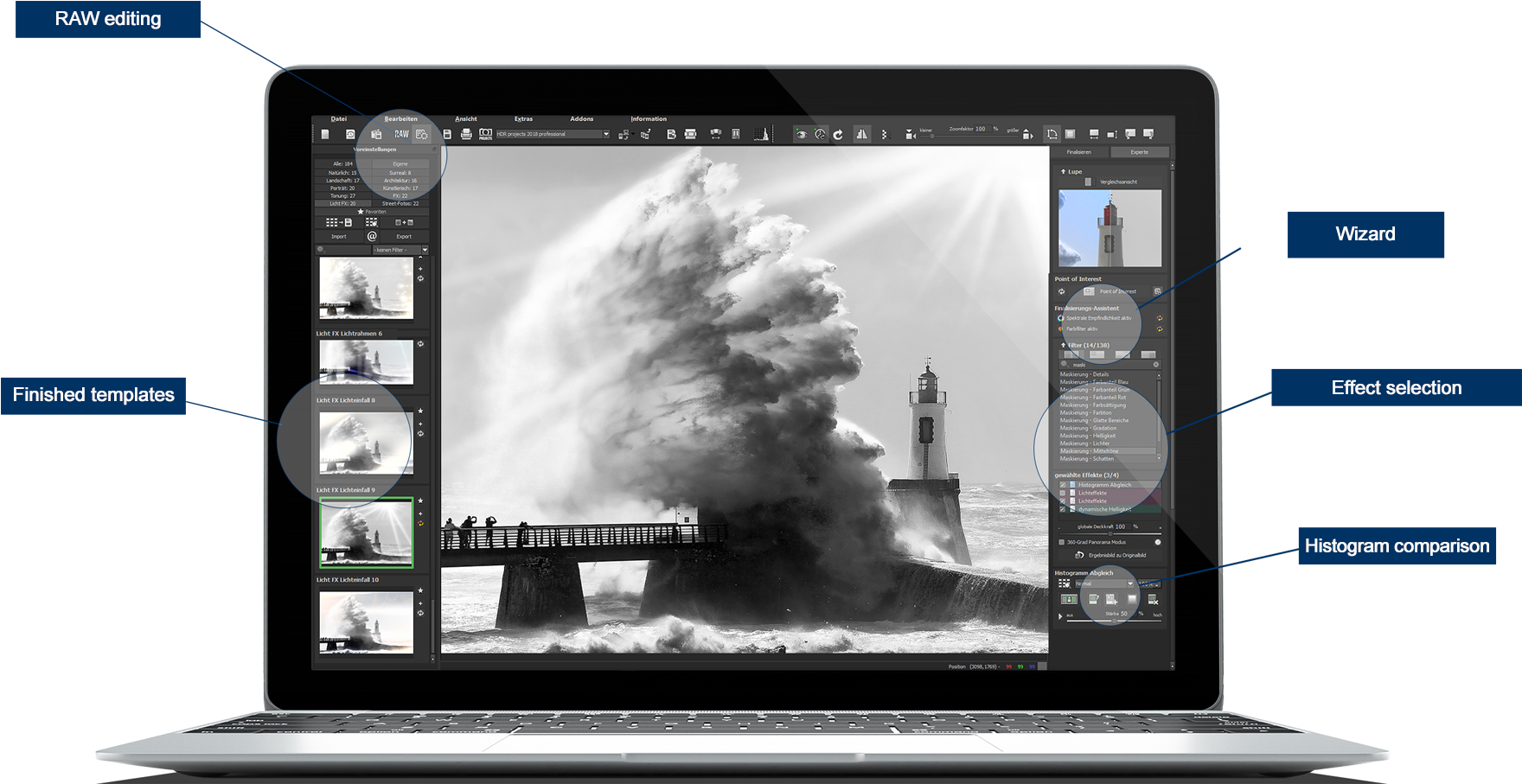Open the Normal dropdown under Histogramm Abgleich
This screenshot has height=784, width=1522.
tap(1103, 583)
